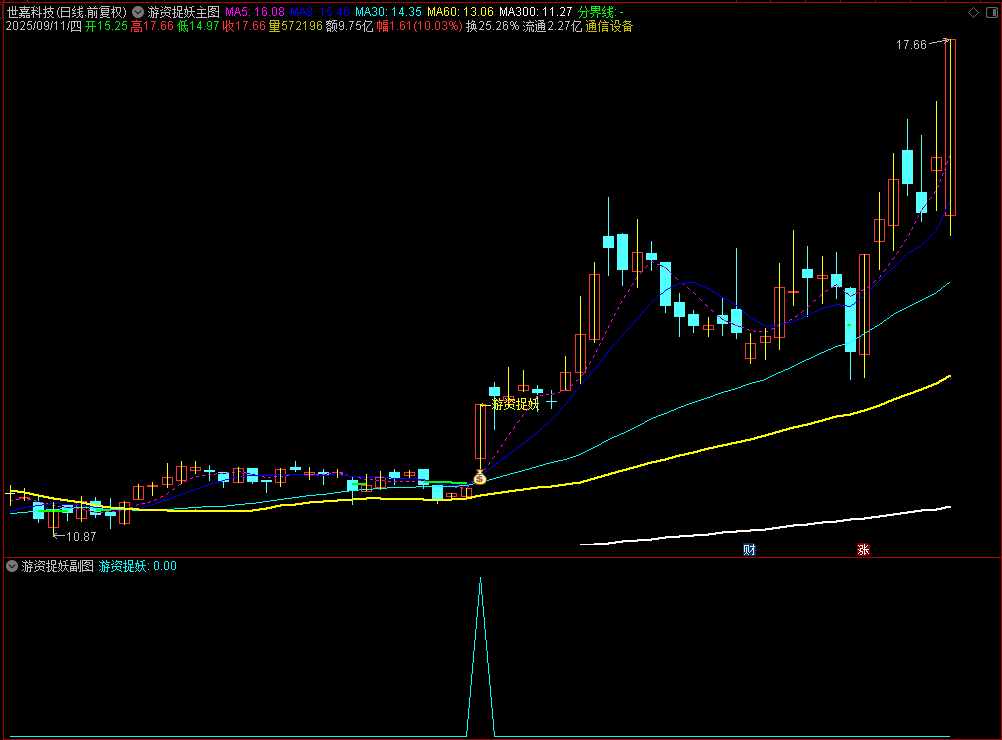Click the turnover amount 额9.75亿
This screenshot has height=740, width=1002.
tap(350, 26)
